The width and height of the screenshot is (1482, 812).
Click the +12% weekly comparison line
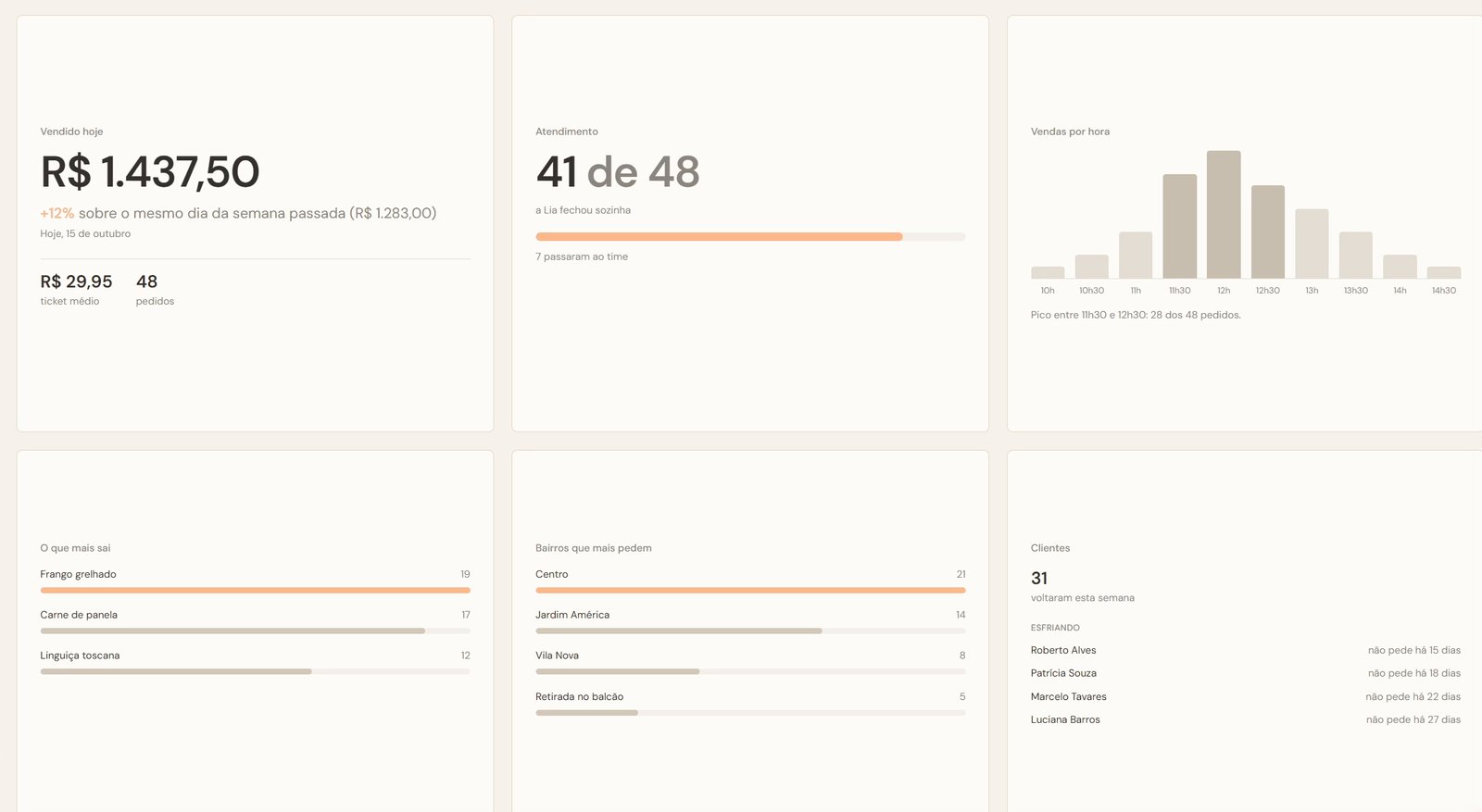238,213
